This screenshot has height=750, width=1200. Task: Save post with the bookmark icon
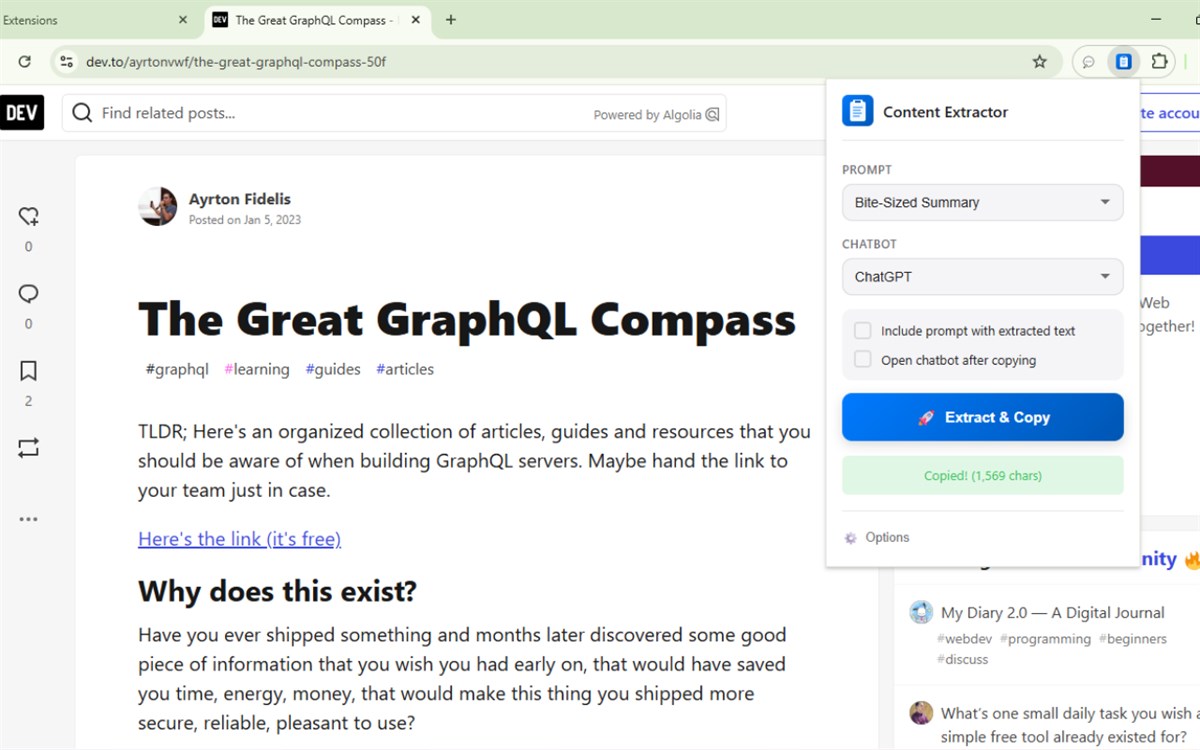coord(28,371)
